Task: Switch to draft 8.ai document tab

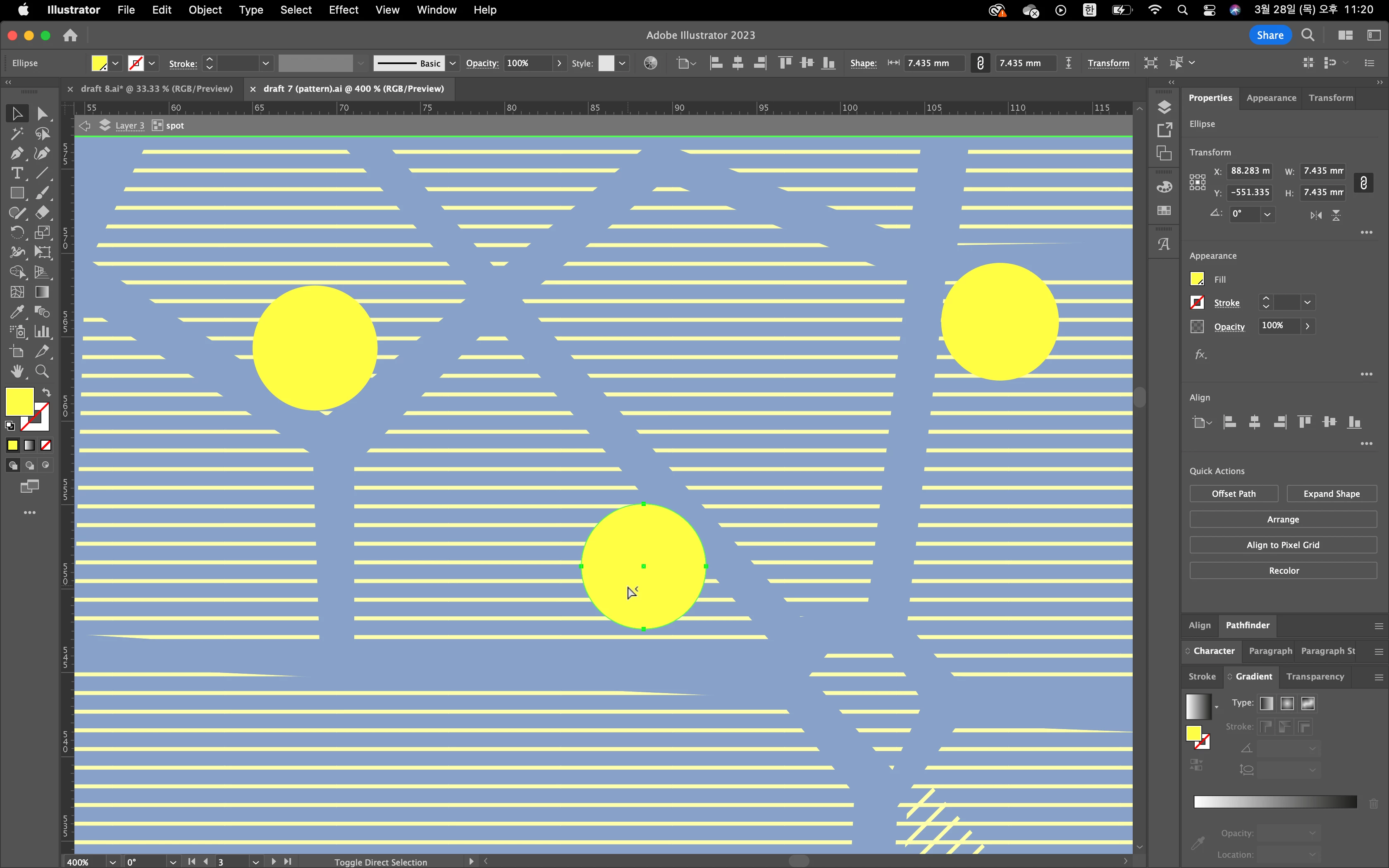Action: pos(156,88)
